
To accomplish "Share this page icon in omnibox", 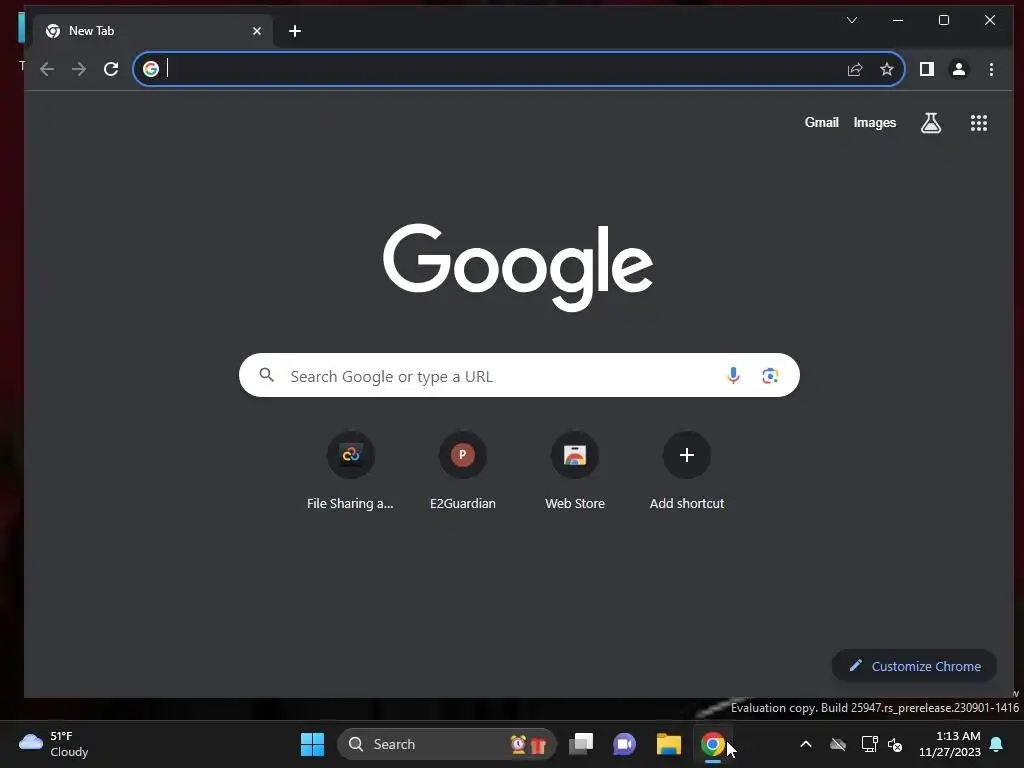I will [x=855, y=69].
